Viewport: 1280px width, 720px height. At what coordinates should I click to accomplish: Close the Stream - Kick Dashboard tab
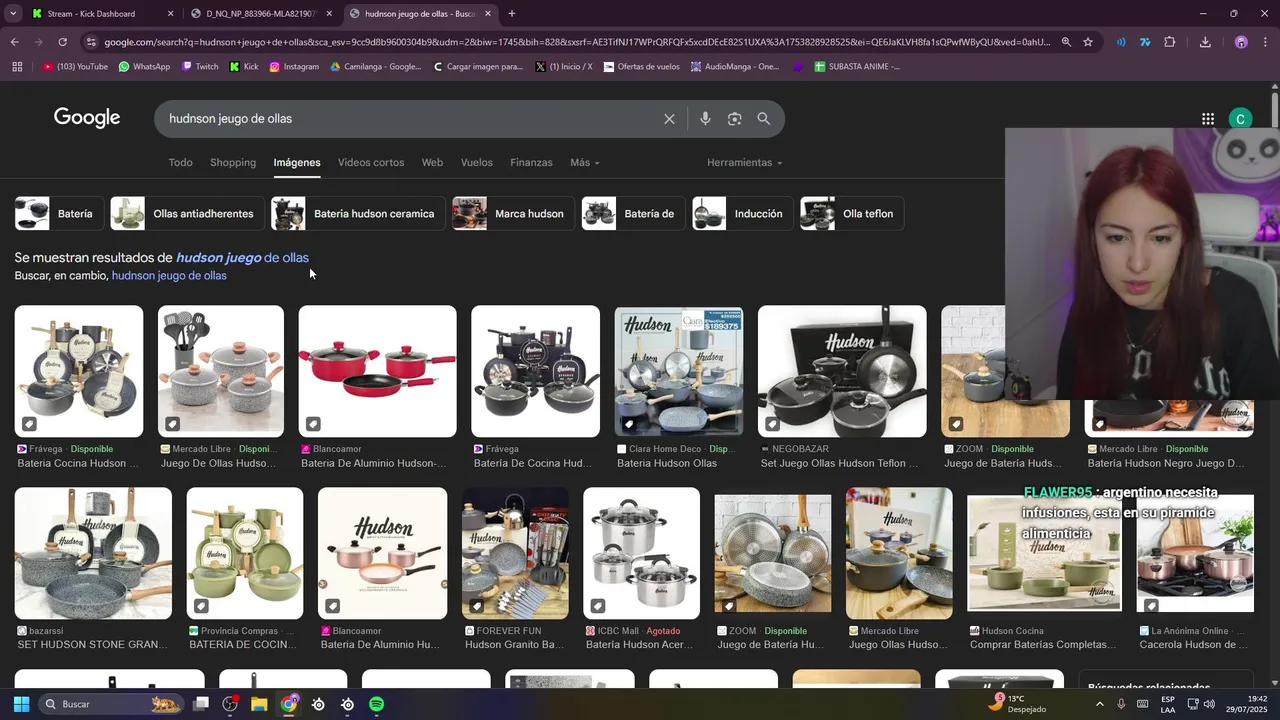click(170, 14)
